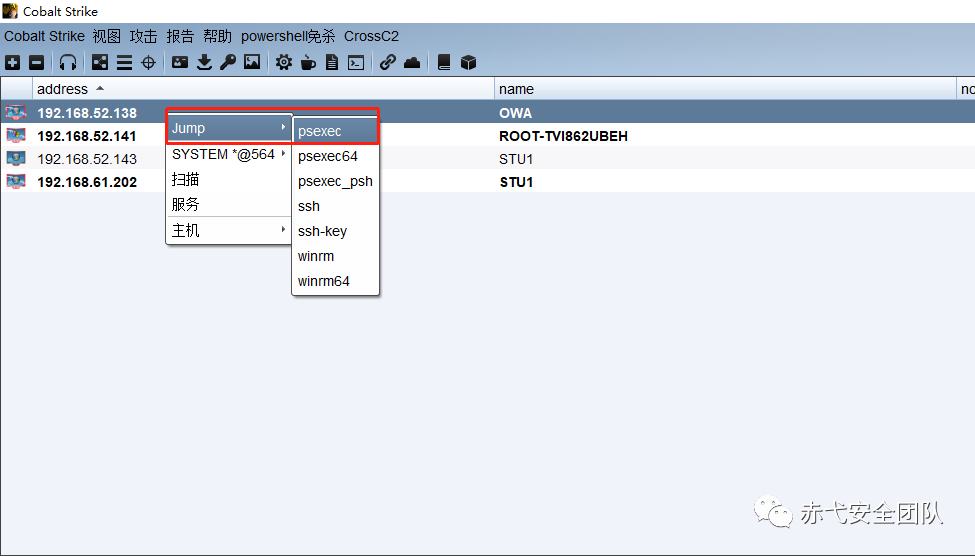Select ssh from Jump submenu

[x=335, y=206]
